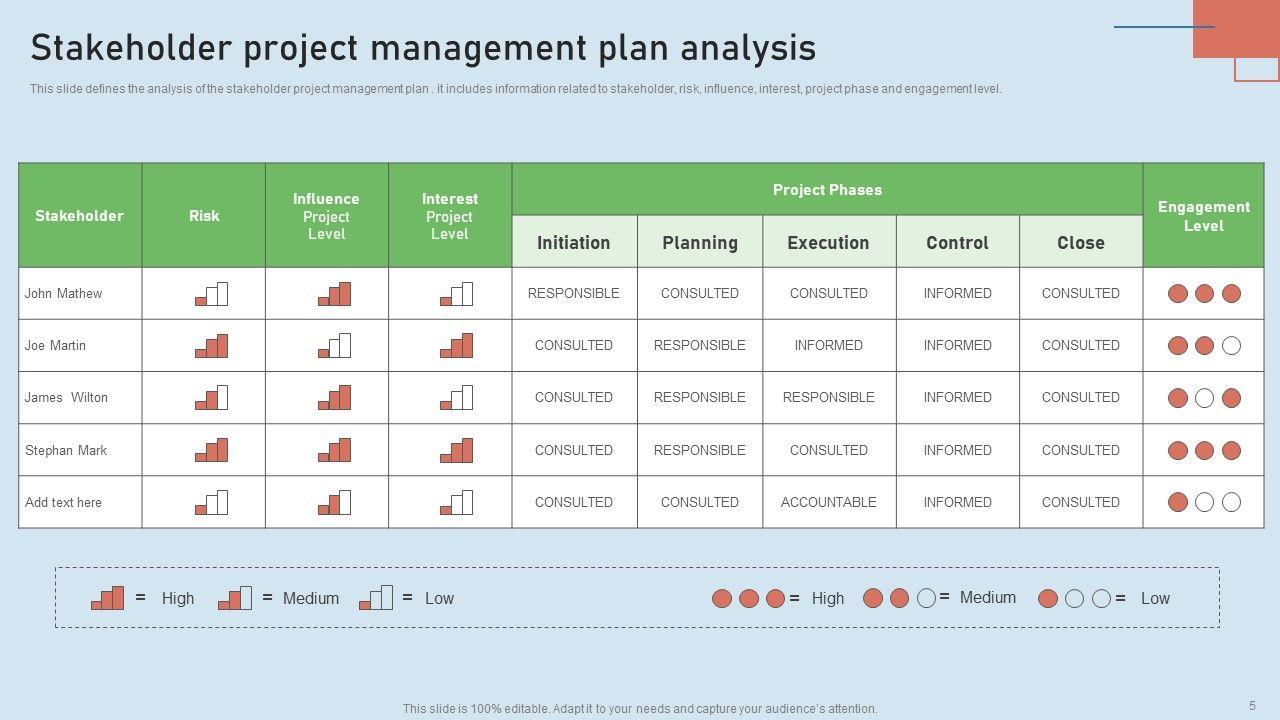Click the Low bar chart legend icon
Viewport: 1280px width, 720px height.
click(376, 598)
